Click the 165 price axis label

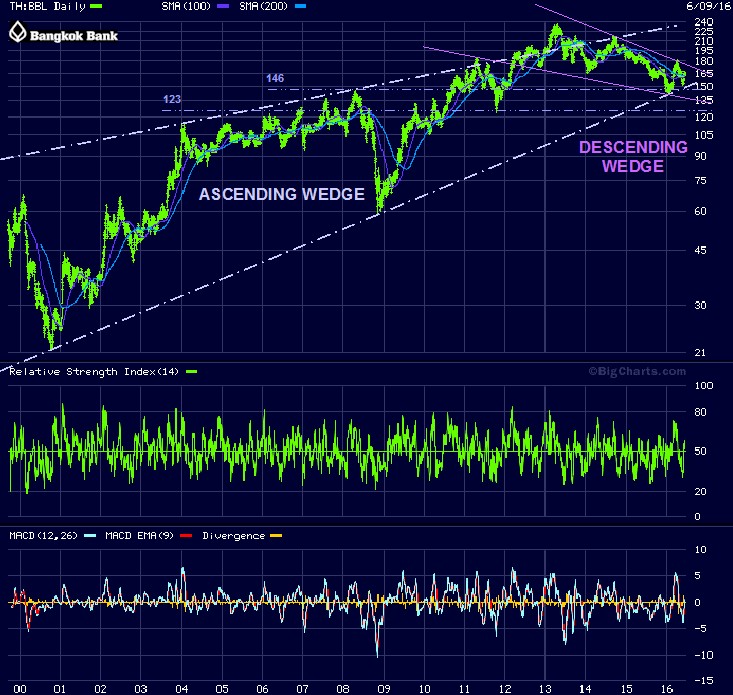704,73
